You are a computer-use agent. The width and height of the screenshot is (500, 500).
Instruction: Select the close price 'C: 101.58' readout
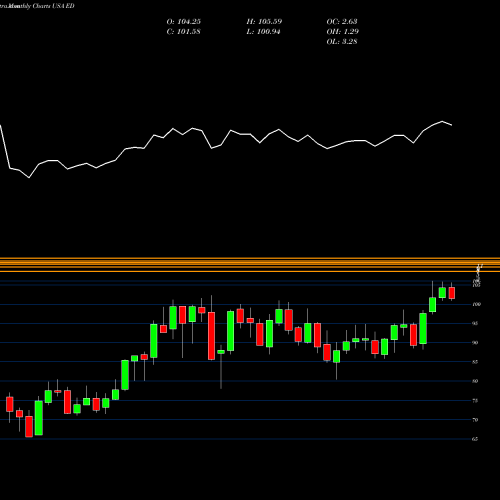(184, 32)
